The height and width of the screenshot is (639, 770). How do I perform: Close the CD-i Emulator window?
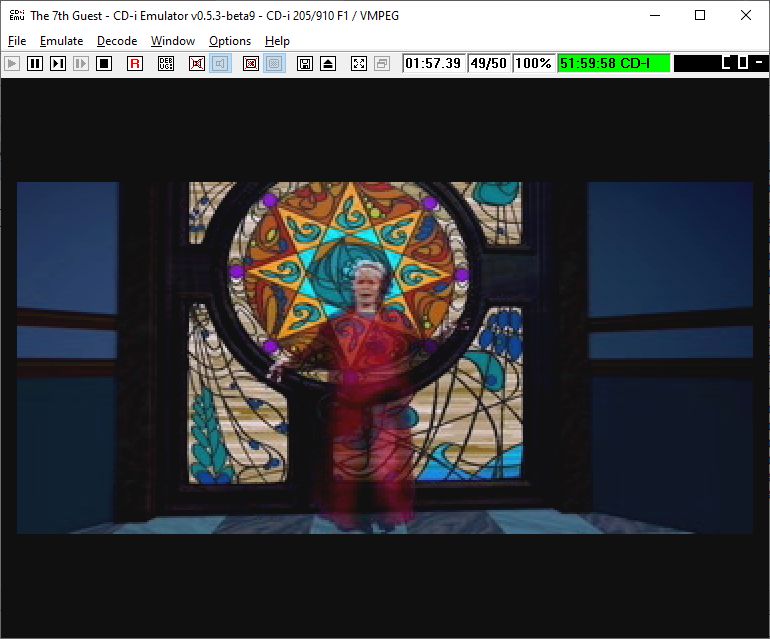click(745, 15)
